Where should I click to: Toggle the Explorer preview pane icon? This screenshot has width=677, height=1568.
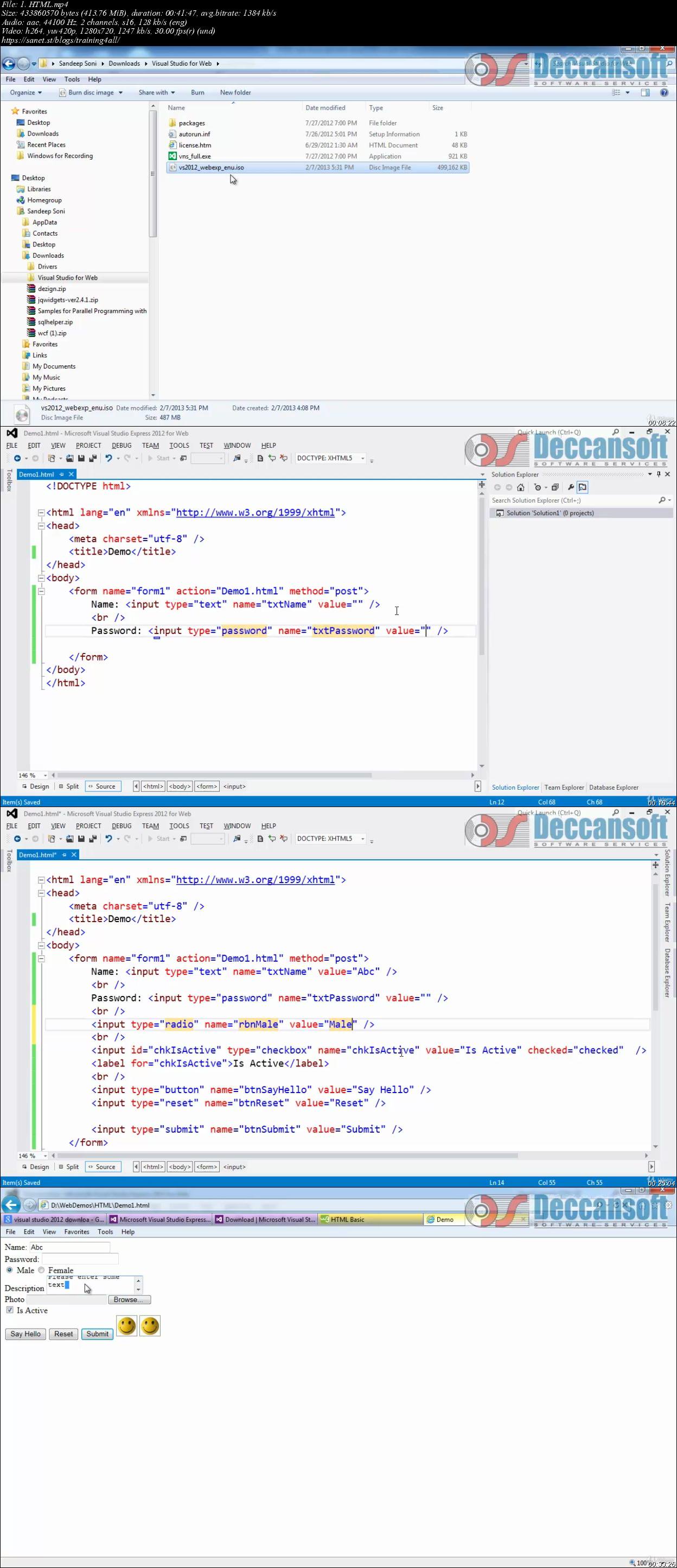pyautogui.click(x=646, y=92)
